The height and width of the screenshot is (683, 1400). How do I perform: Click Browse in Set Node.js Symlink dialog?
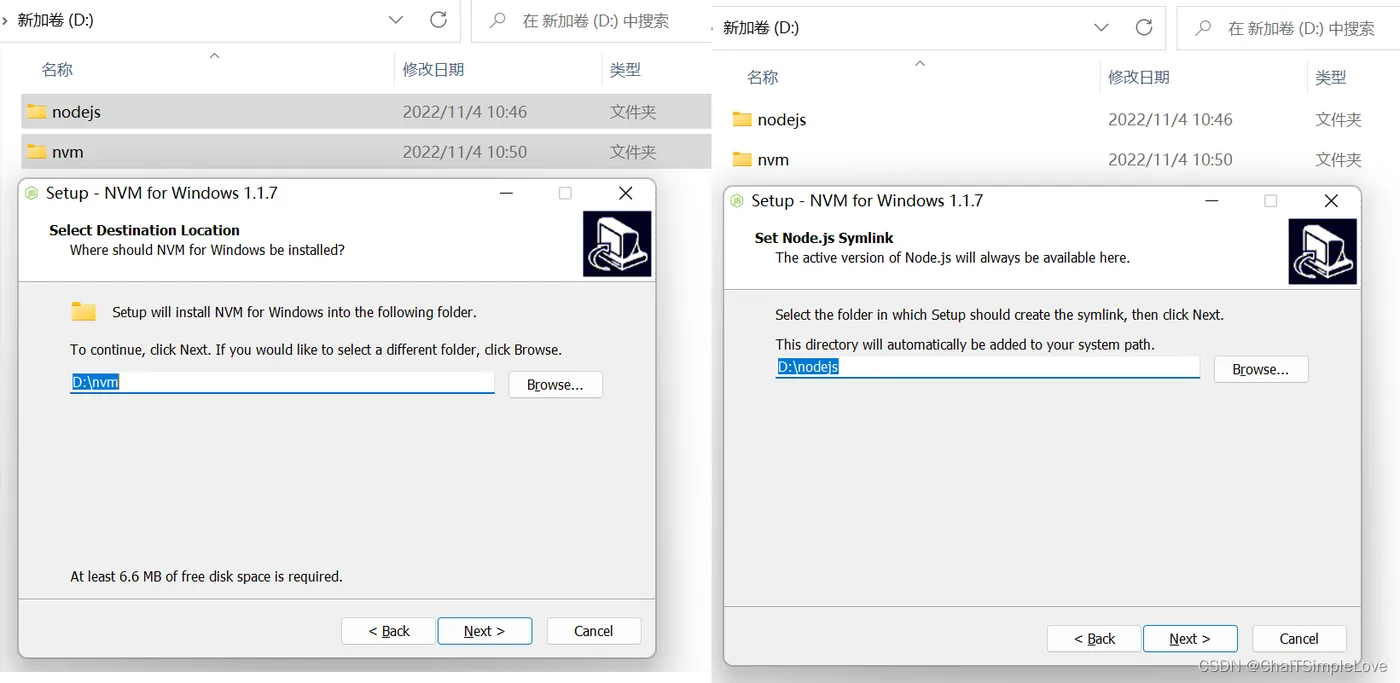point(1261,369)
